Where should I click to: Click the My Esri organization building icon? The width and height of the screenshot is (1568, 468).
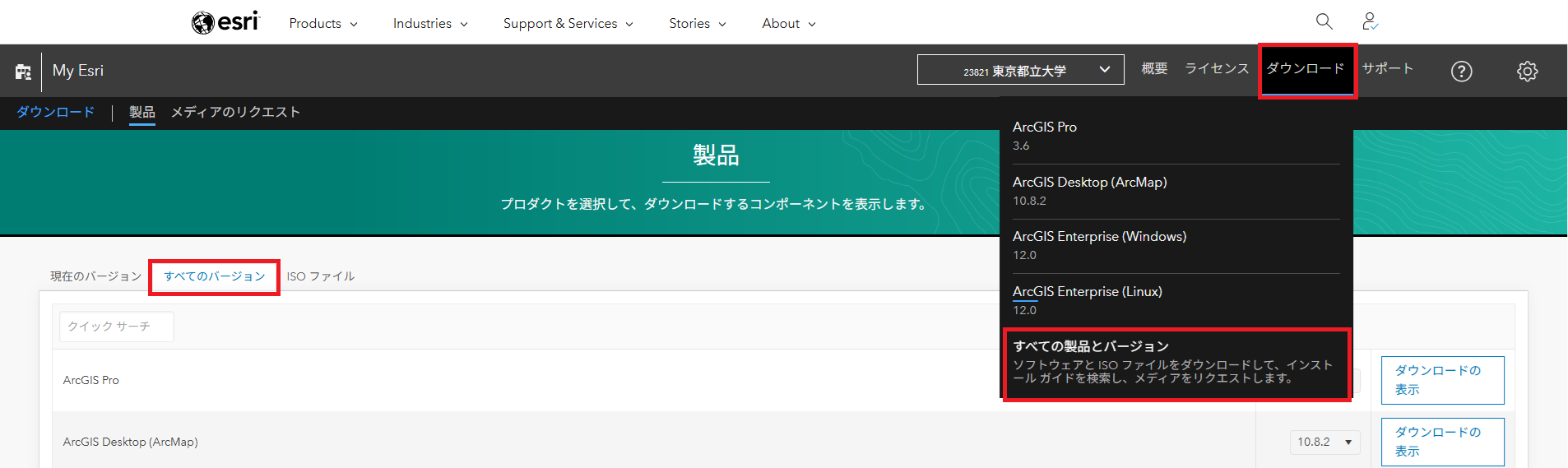(23, 72)
